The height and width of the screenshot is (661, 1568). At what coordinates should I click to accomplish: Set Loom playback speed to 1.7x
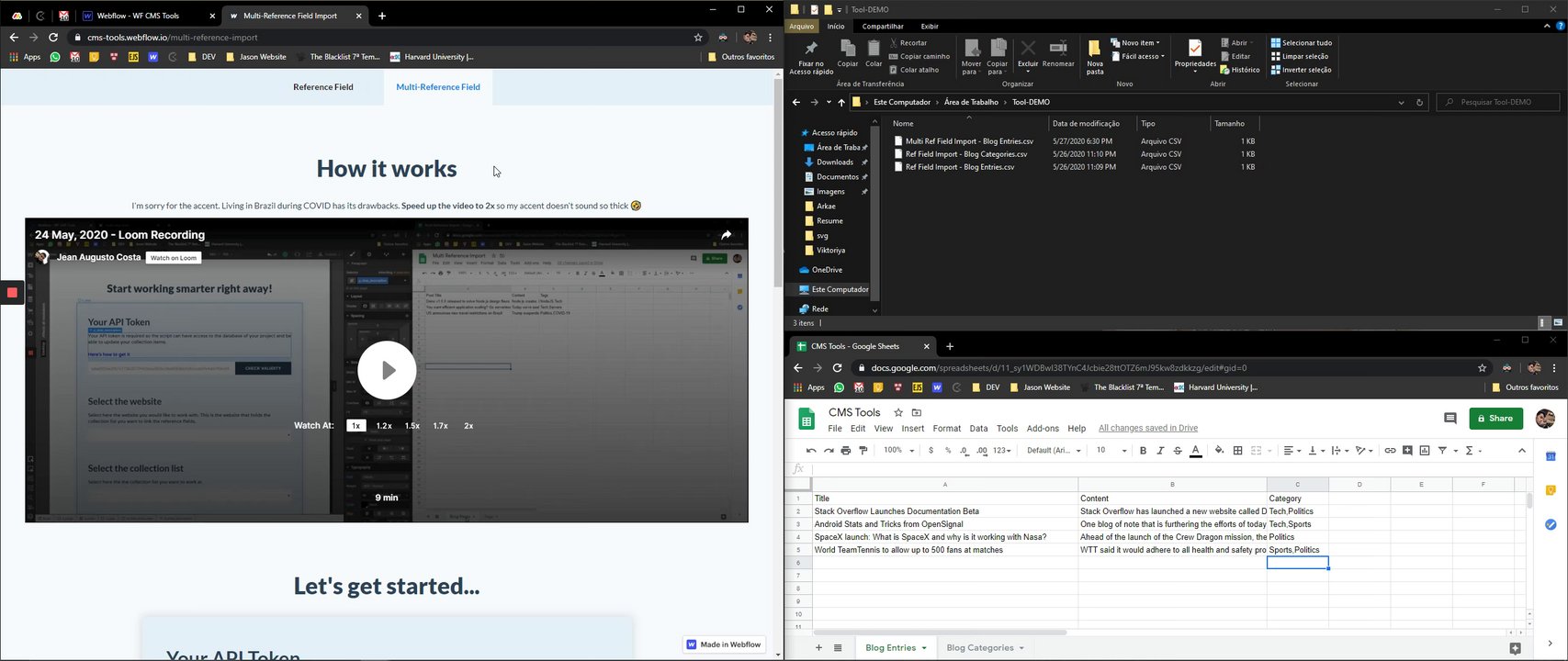[x=441, y=426]
